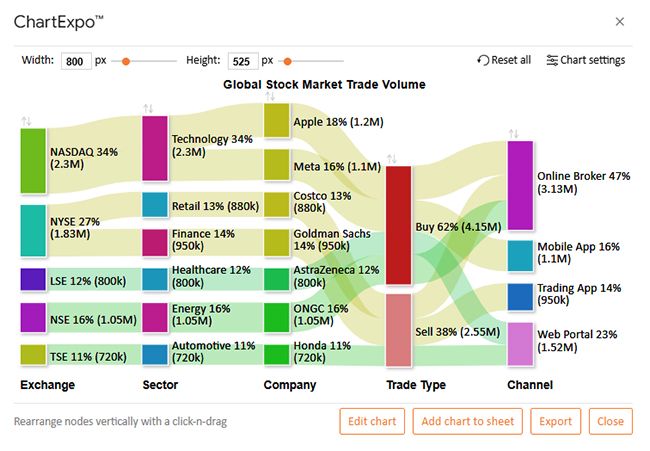This screenshot has height=451, width=650.
Task: Select the red Buy node bar
Action: [398, 226]
